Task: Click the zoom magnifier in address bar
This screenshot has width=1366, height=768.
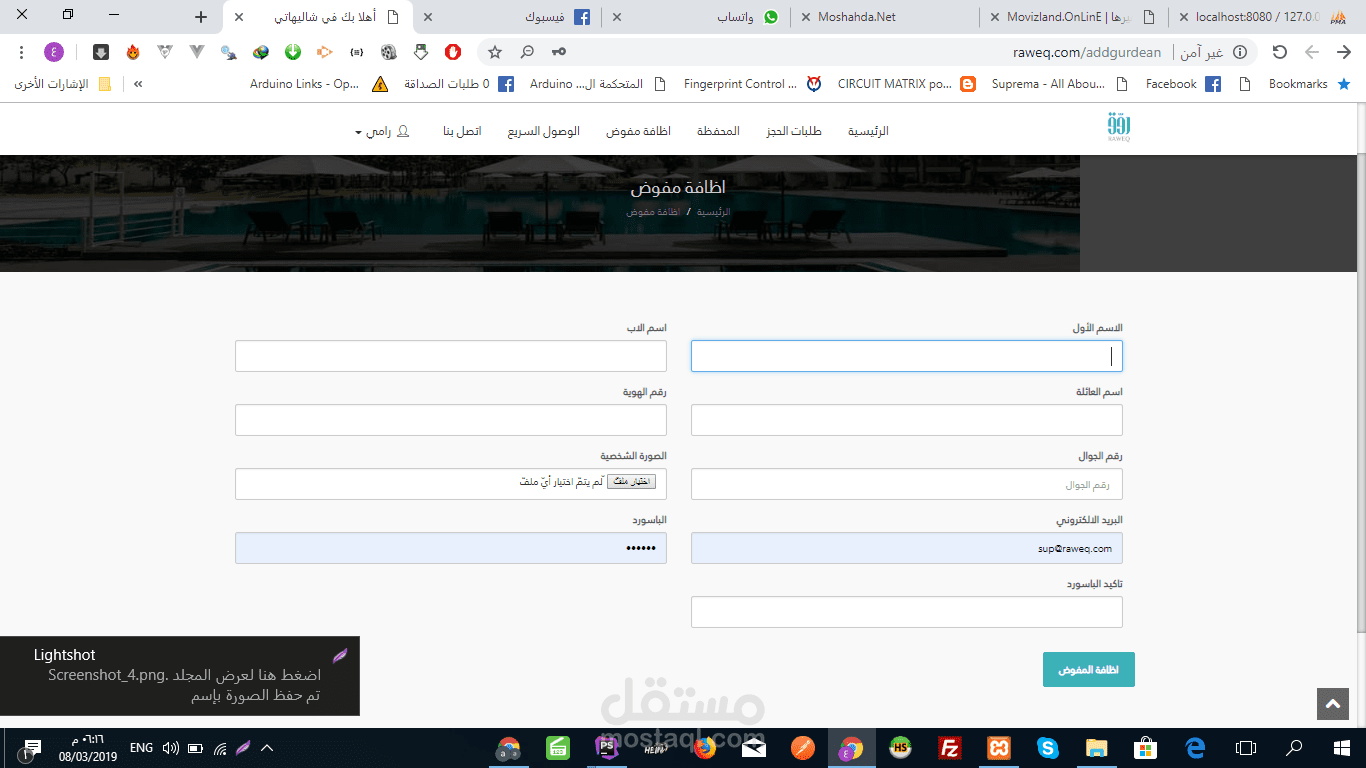Action: tap(527, 52)
